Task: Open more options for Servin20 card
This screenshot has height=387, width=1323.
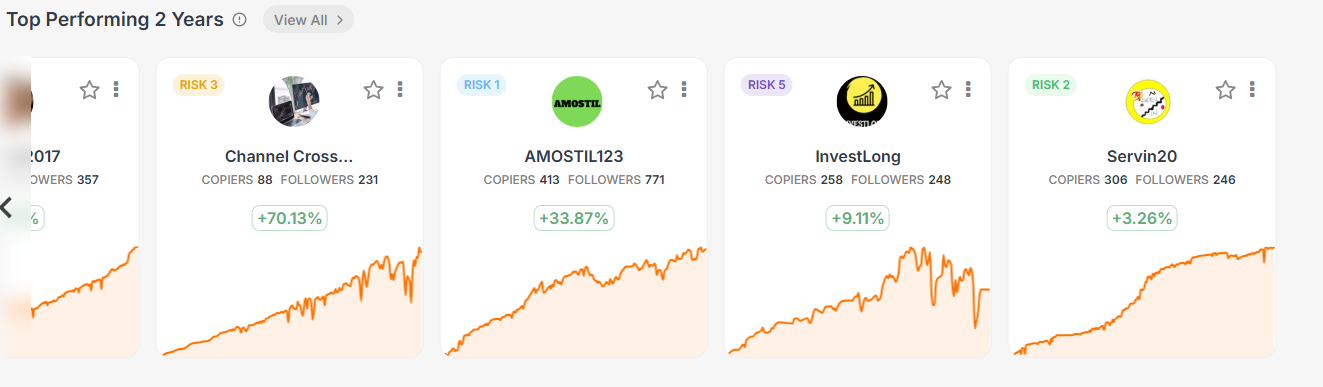Action: pyautogui.click(x=1252, y=89)
